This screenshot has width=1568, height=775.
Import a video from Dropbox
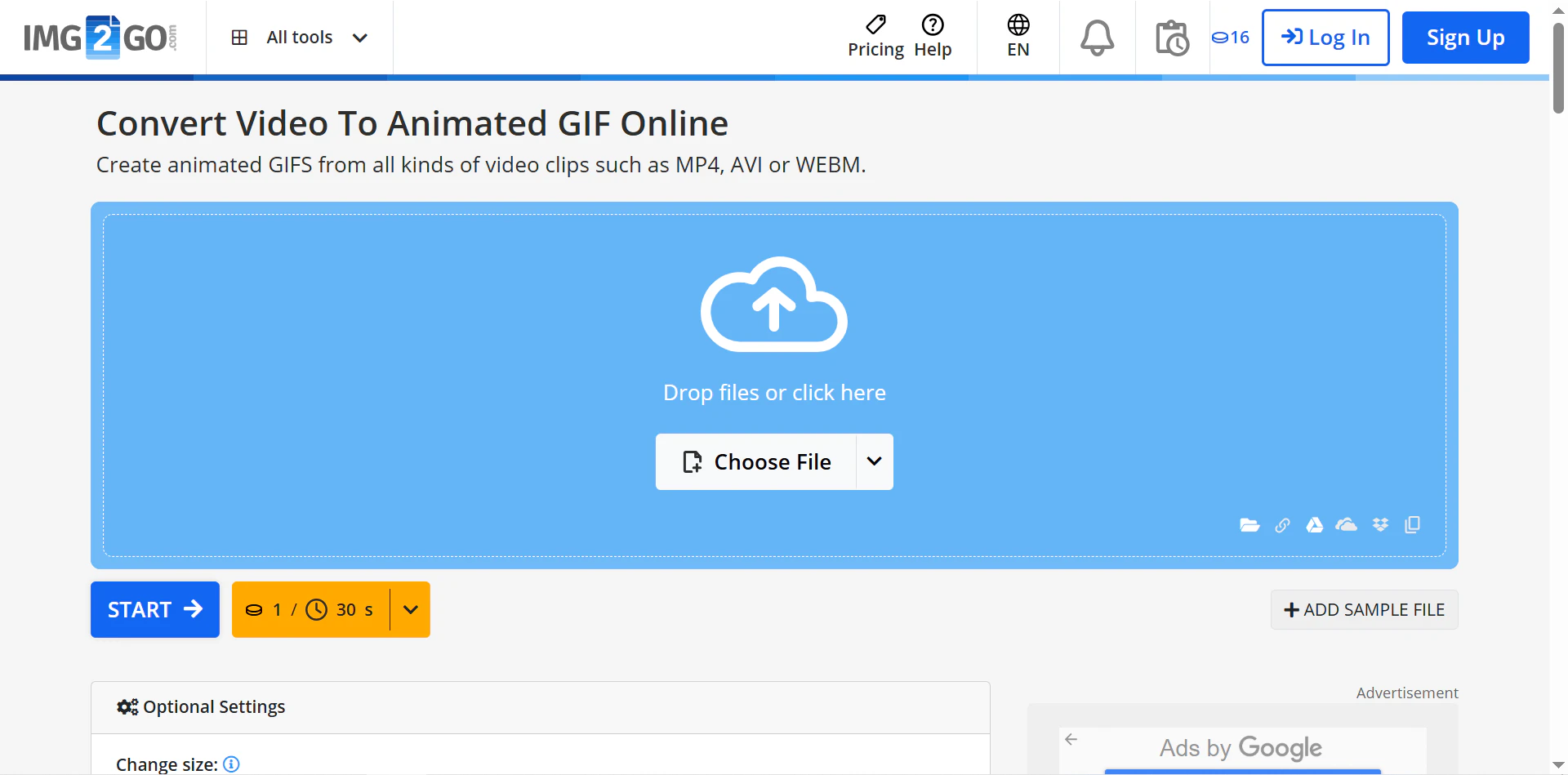pos(1380,525)
